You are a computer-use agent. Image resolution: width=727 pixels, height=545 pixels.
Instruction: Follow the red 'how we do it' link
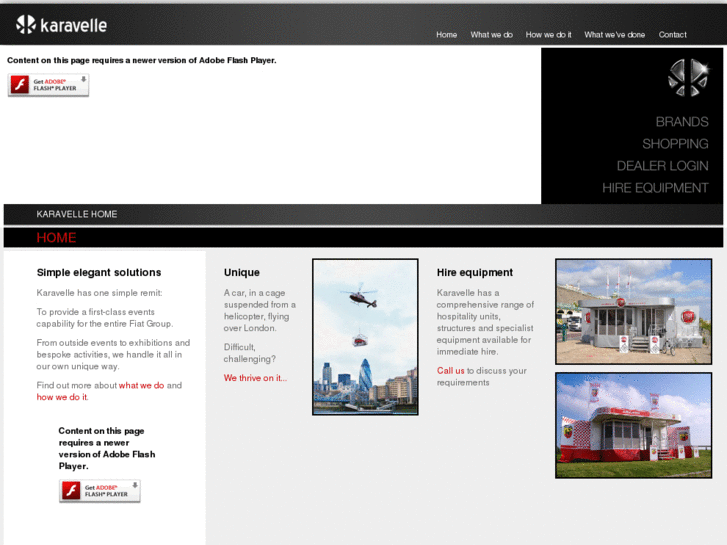click(62, 397)
